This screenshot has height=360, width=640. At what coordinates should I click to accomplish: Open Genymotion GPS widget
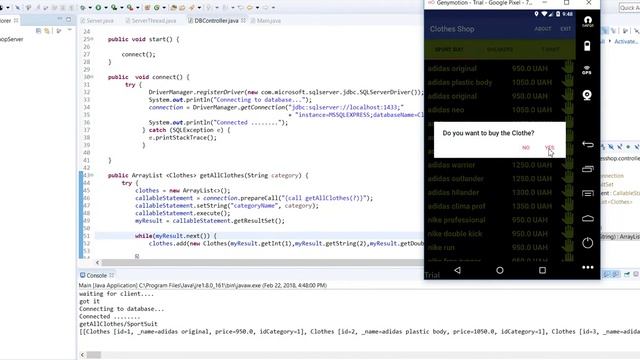(587, 70)
